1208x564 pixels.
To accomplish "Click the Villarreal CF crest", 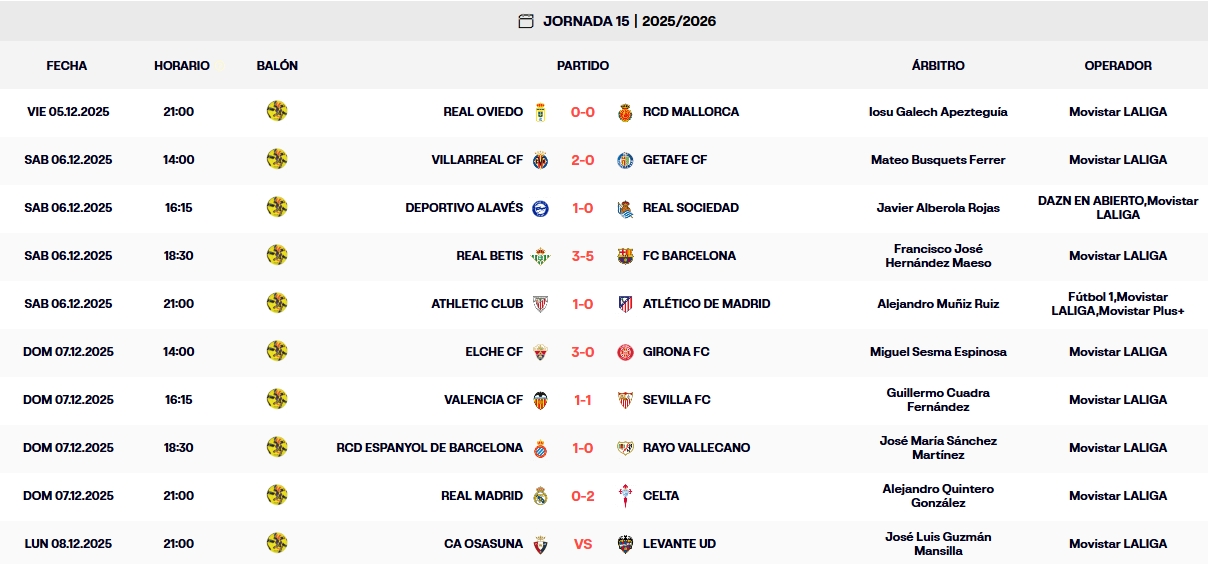I will click(540, 160).
